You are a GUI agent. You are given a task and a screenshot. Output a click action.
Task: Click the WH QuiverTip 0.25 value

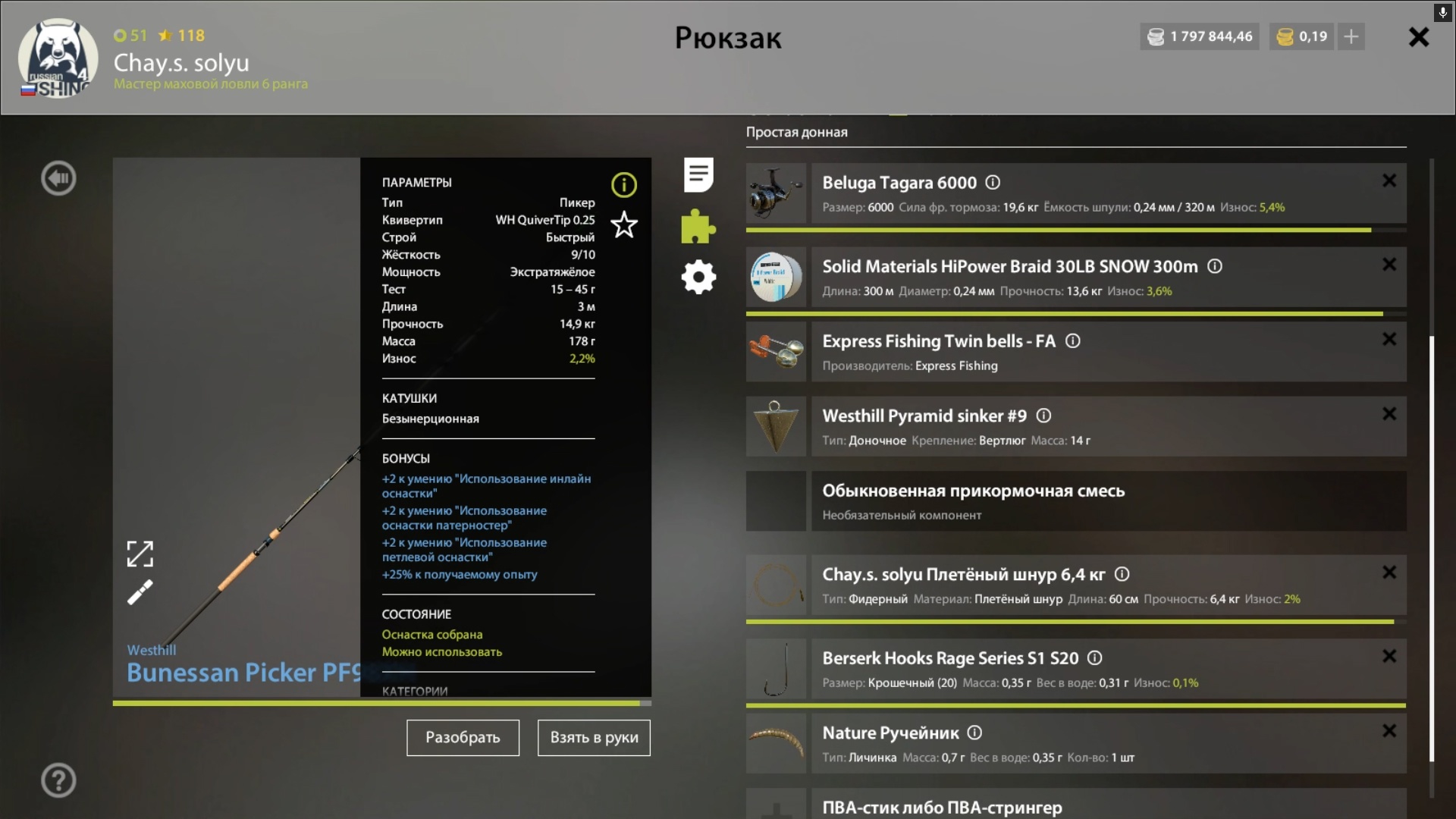[545, 220]
